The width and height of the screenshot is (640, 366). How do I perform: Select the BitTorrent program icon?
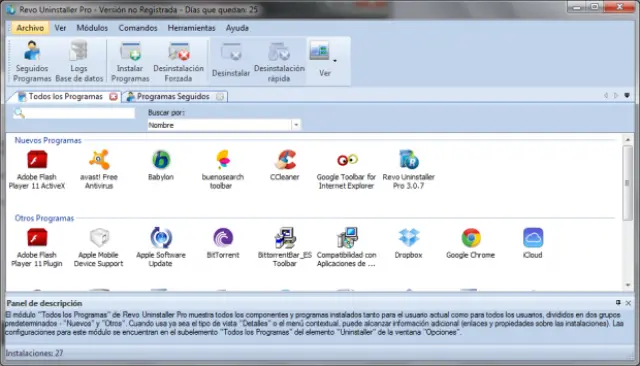click(223, 244)
